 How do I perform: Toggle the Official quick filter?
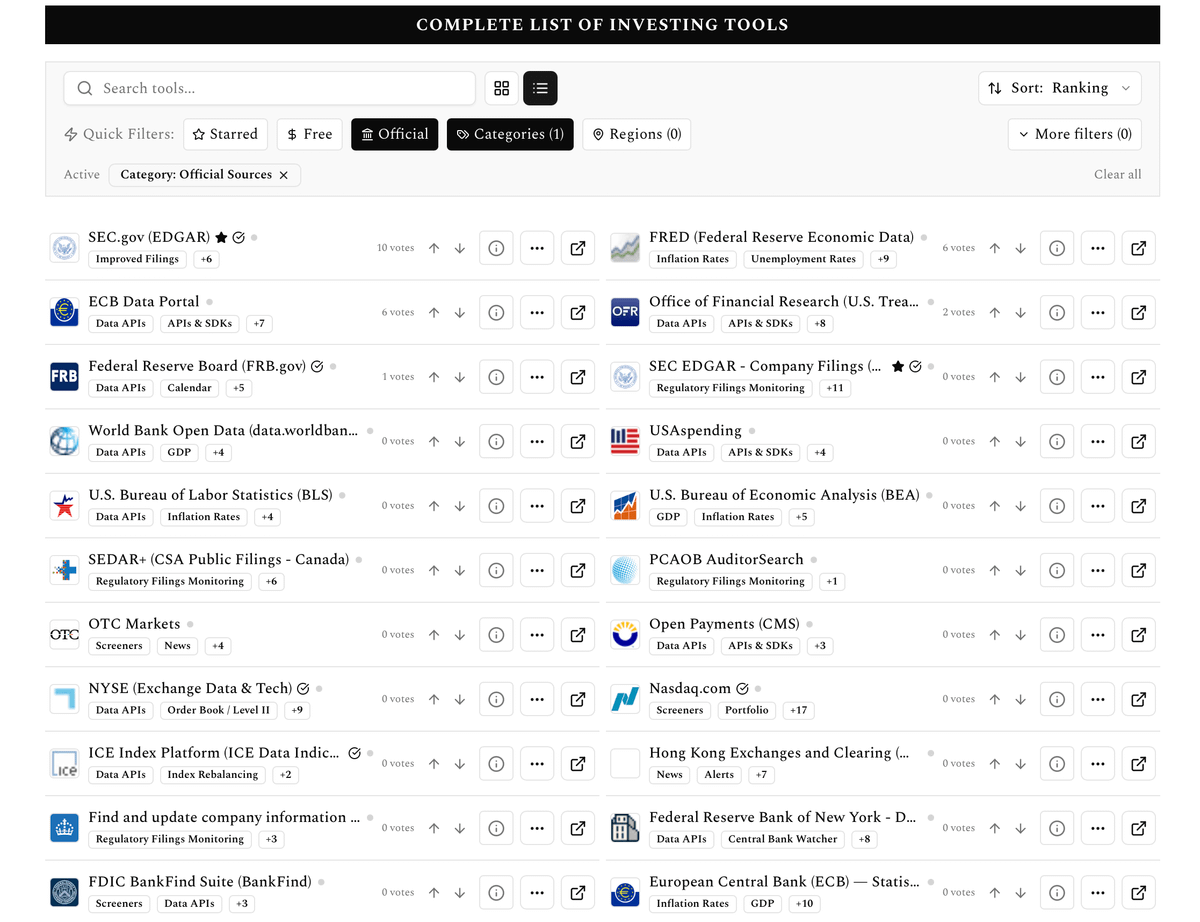(x=395, y=134)
